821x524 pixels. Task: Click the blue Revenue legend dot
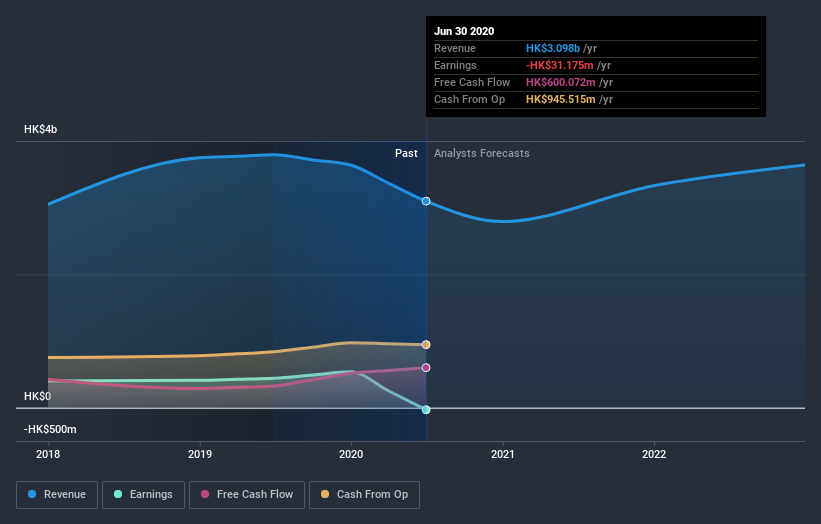point(32,494)
